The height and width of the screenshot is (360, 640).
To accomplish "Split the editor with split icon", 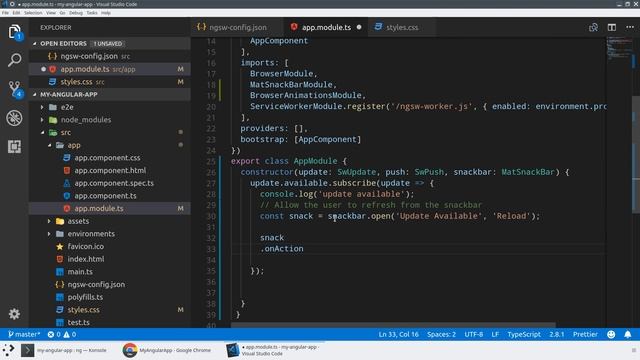I will [x=611, y=27].
